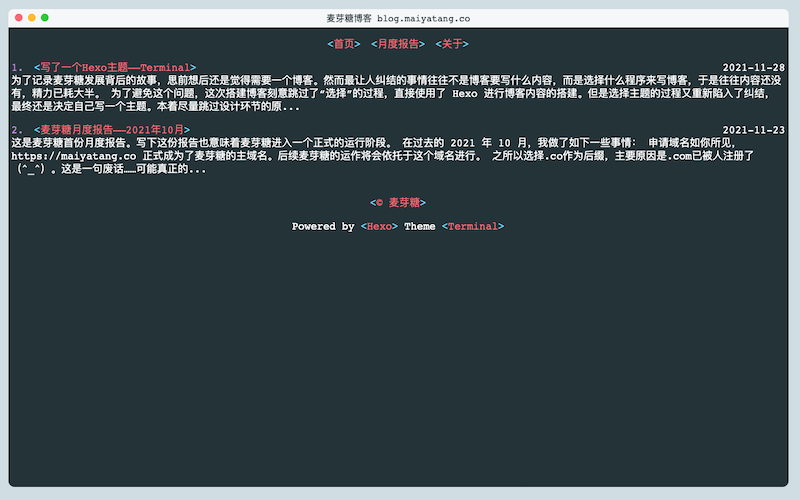Open the 关于 page link
This screenshot has height=500, width=800.
452,44
